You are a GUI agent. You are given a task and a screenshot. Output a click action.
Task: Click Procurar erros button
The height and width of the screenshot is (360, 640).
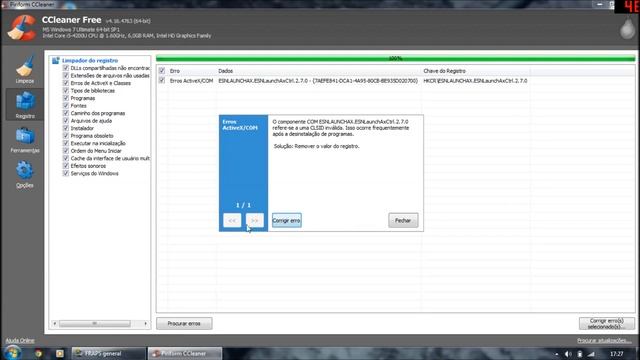point(184,323)
